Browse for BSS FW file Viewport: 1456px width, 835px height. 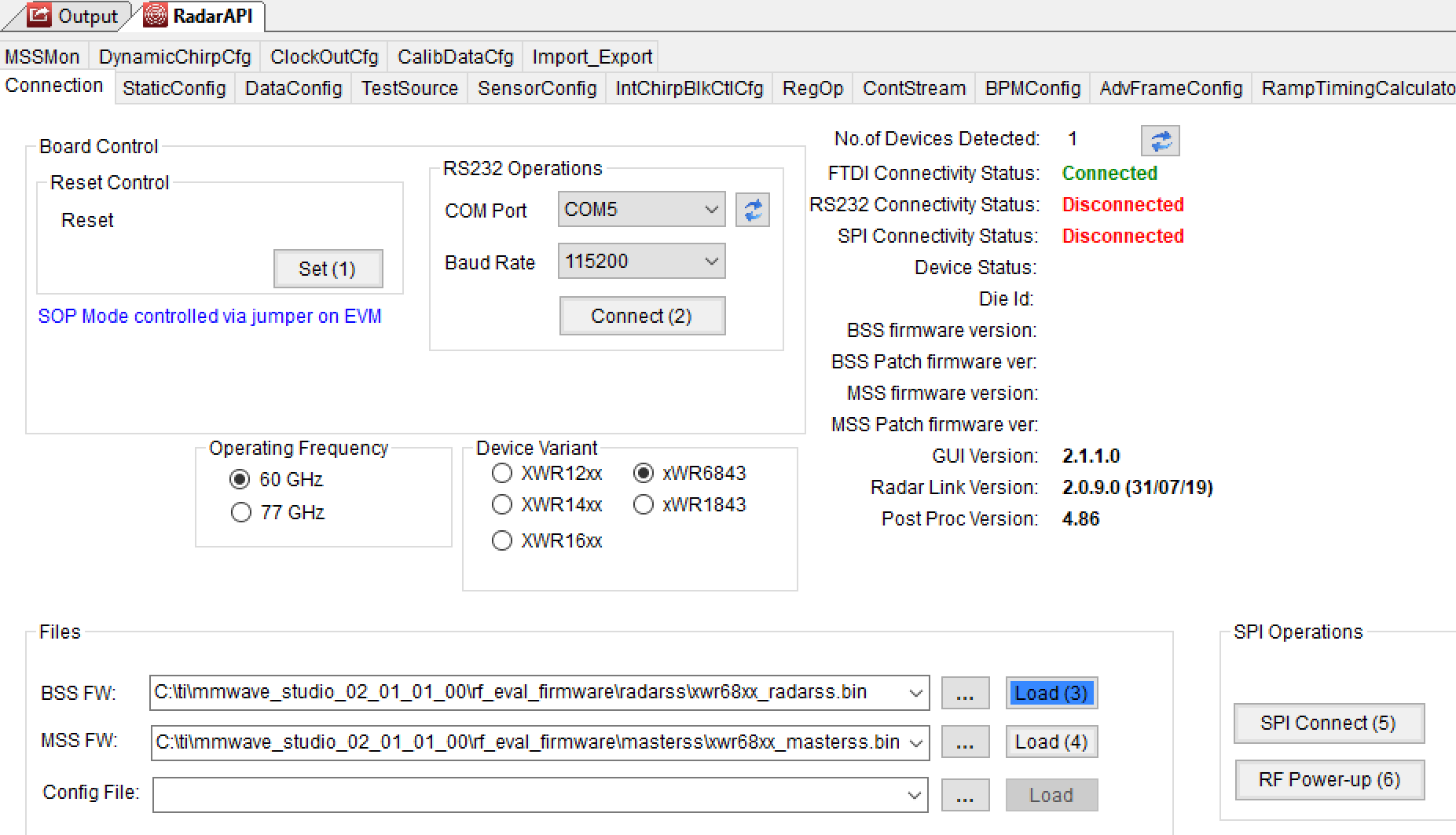pyautogui.click(x=965, y=693)
